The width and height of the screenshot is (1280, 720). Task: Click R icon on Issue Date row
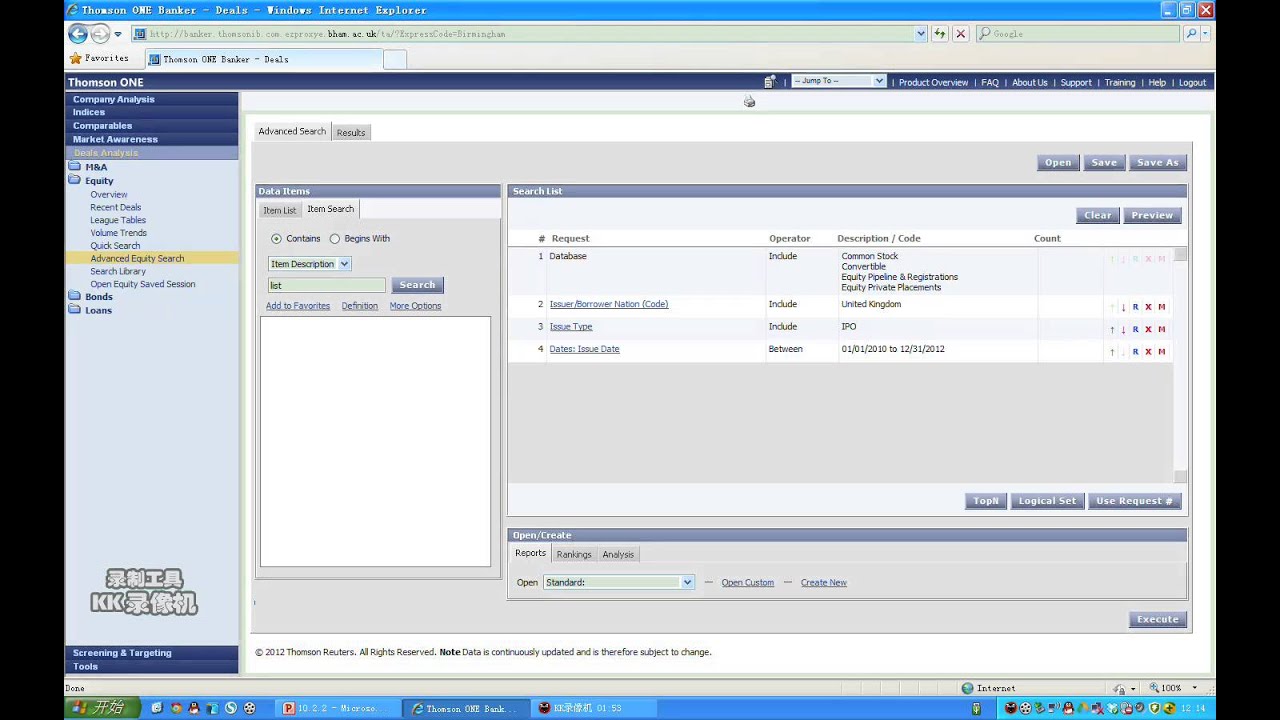(1135, 352)
